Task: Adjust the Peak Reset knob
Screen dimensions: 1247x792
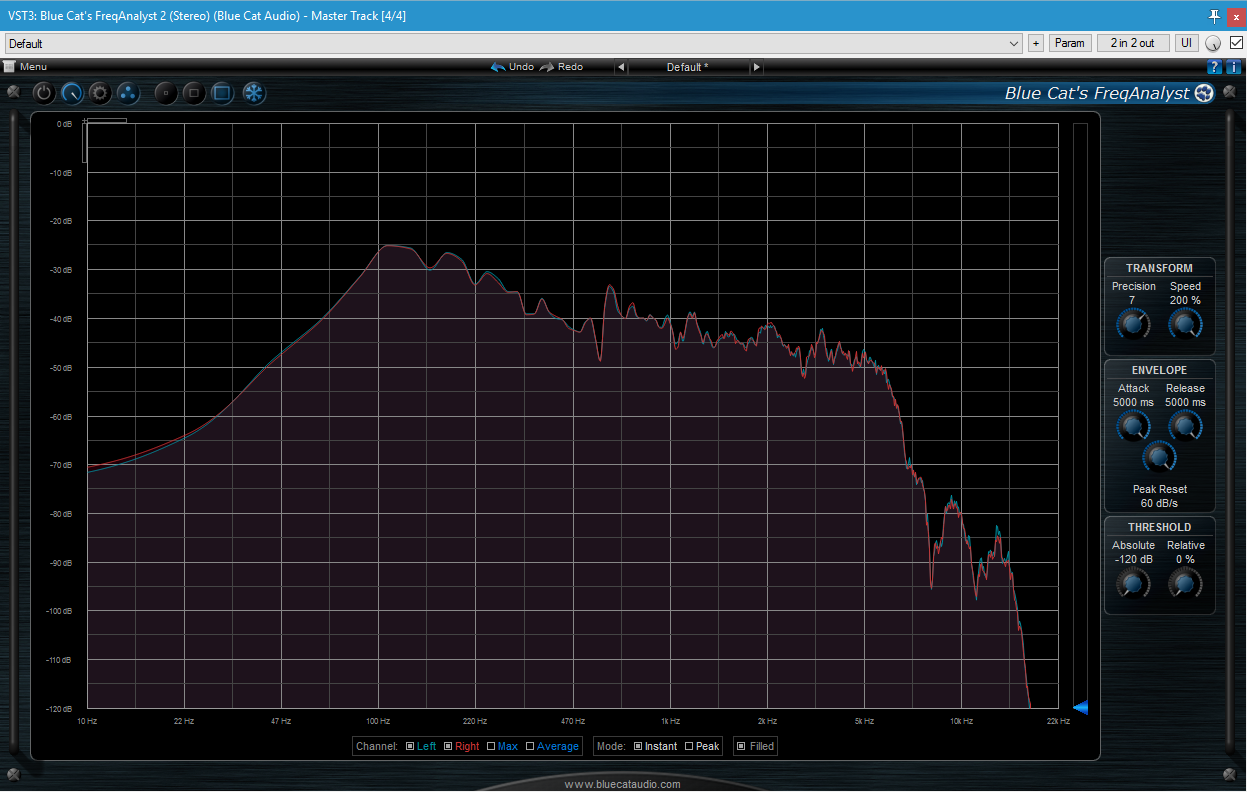Action: [1159, 457]
